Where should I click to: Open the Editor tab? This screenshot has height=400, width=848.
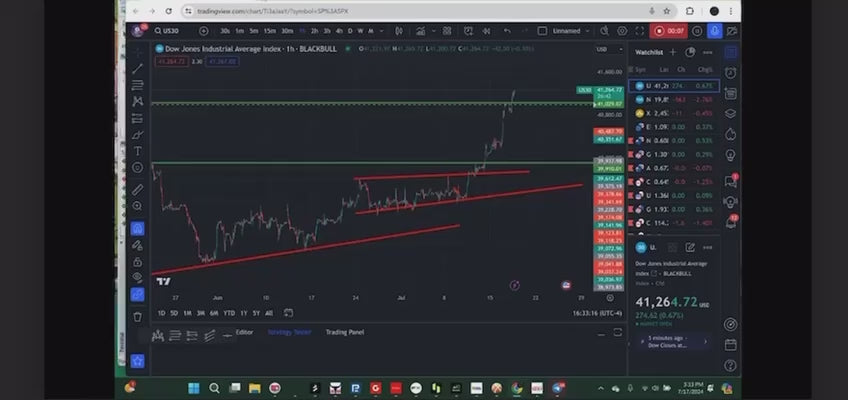coord(244,332)
